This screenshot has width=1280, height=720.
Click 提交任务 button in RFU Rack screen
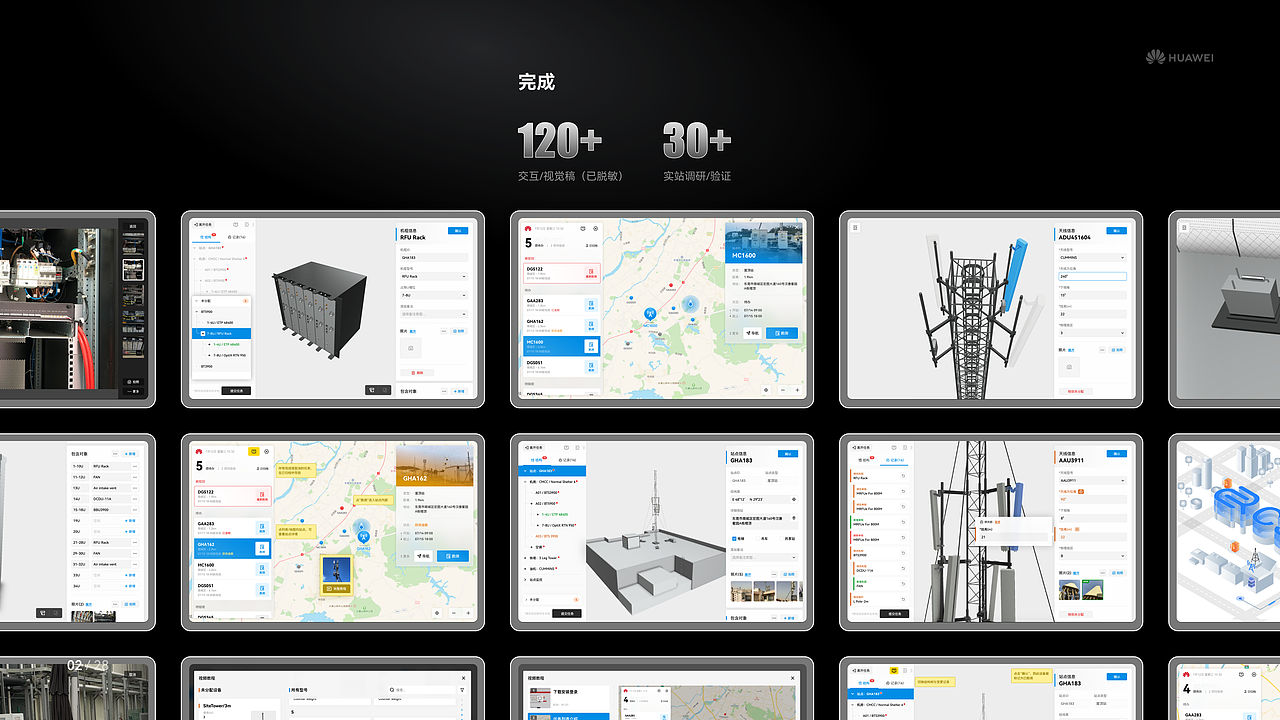(236, 390)
